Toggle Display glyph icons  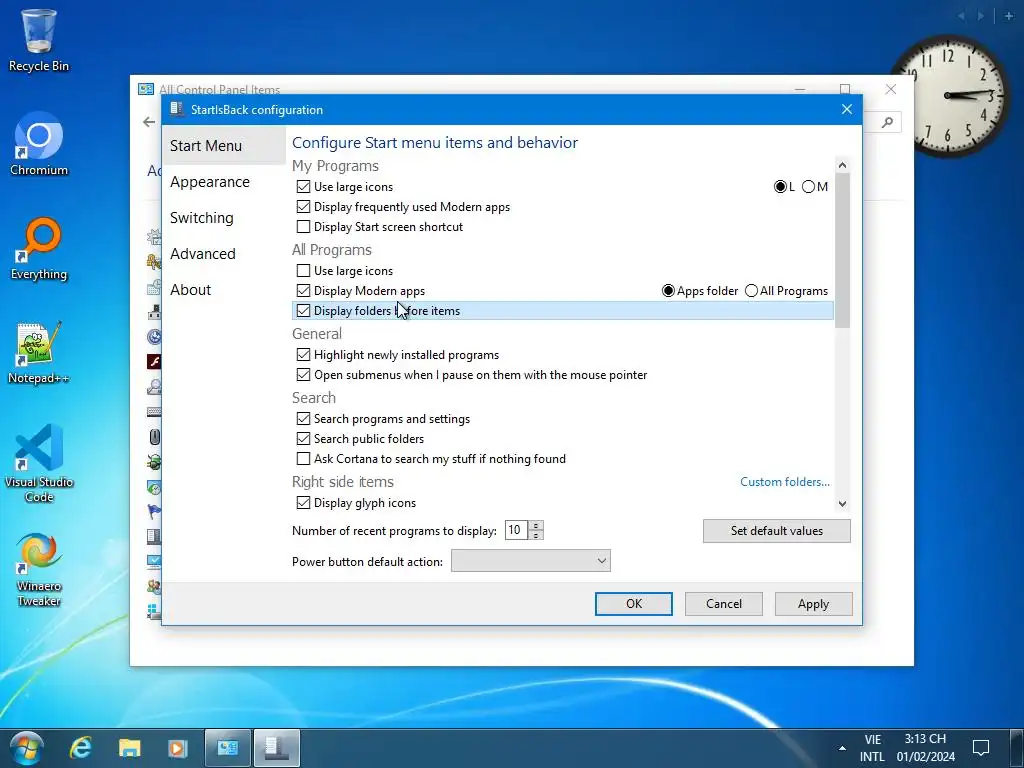303,503
